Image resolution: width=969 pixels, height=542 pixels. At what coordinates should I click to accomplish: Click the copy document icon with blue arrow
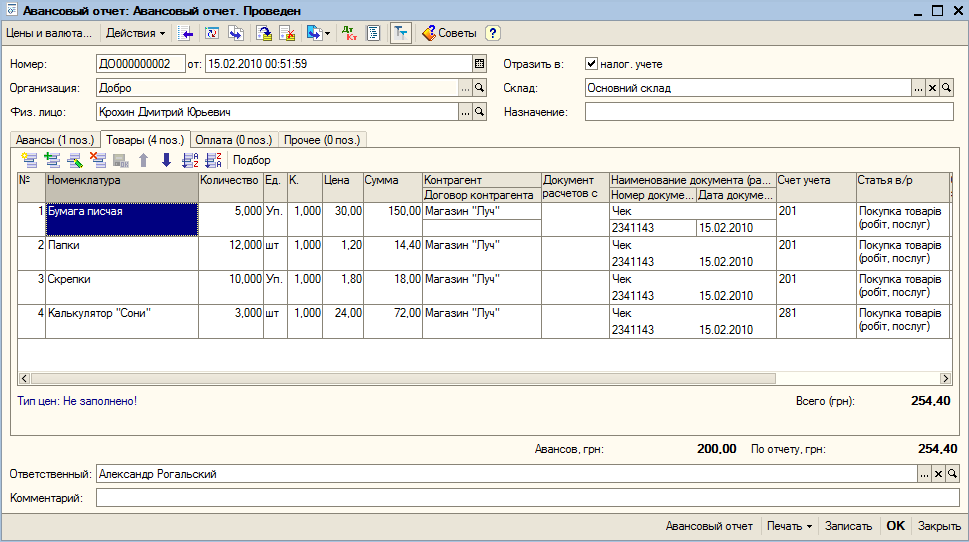point(236,33)
